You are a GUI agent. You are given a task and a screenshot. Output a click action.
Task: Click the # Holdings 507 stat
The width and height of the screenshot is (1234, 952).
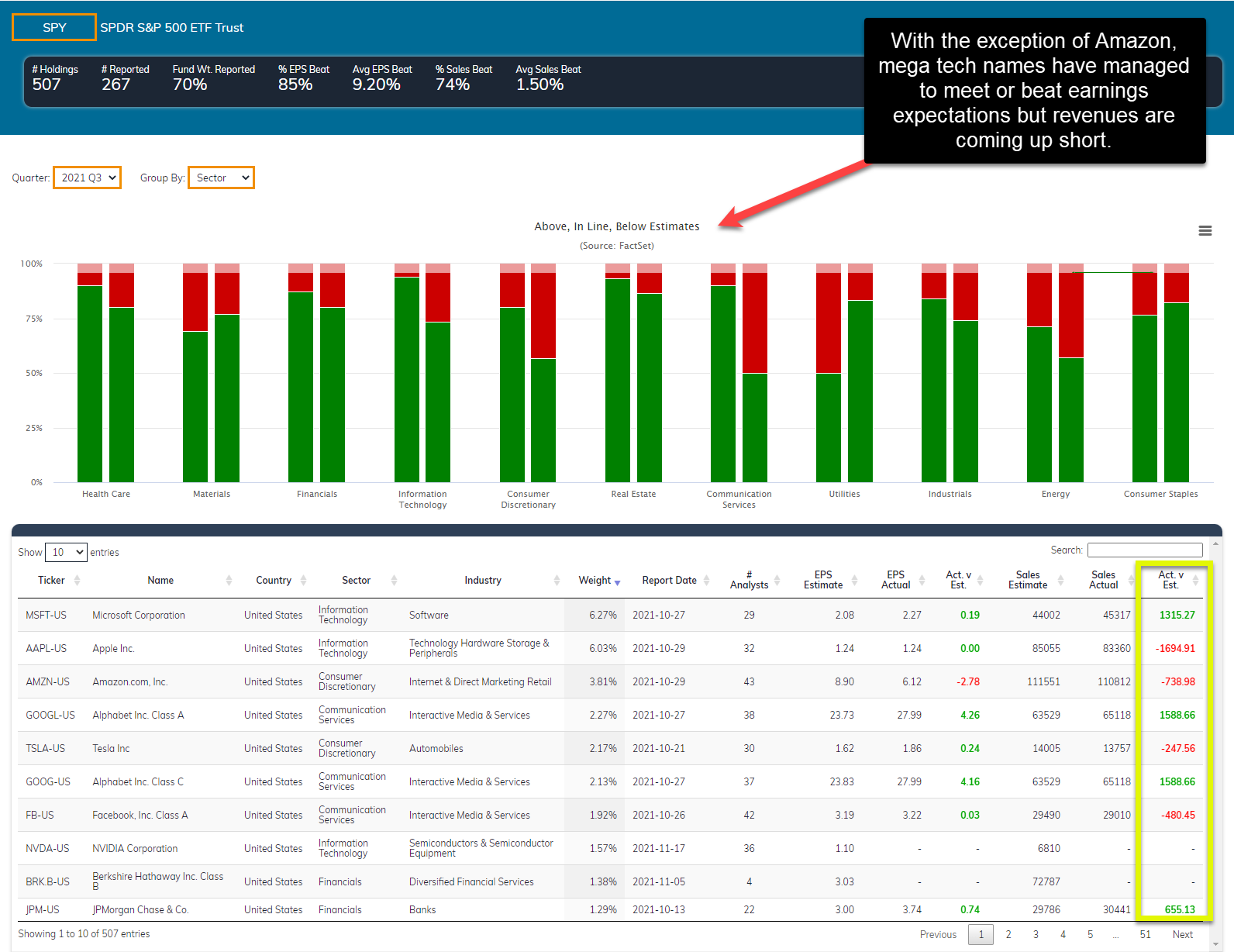(x=54, y=78)
